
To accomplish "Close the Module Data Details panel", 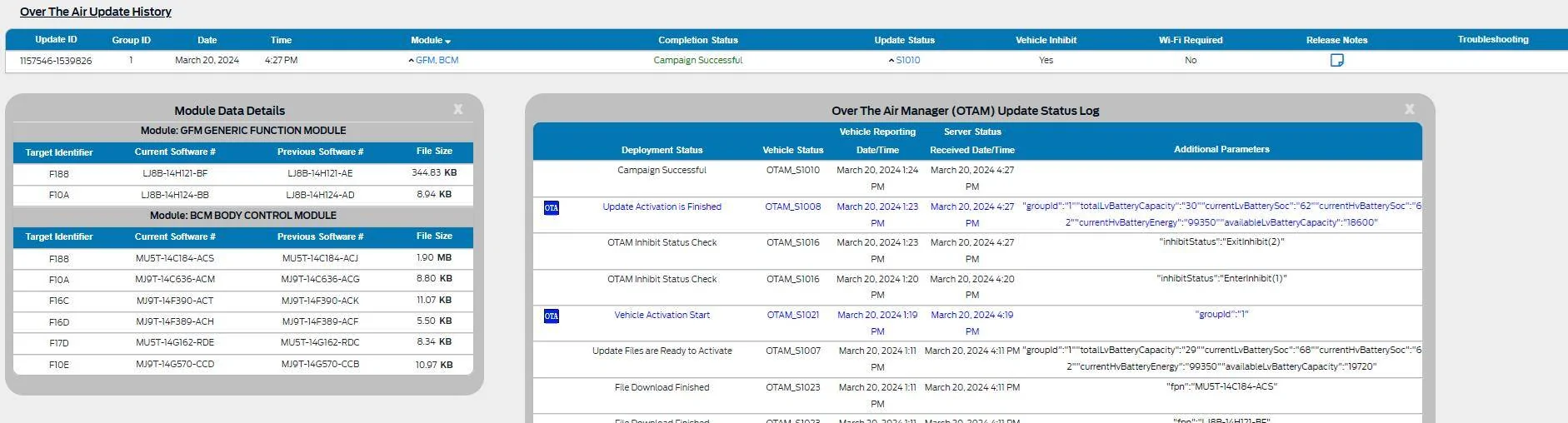I will 457,109.
